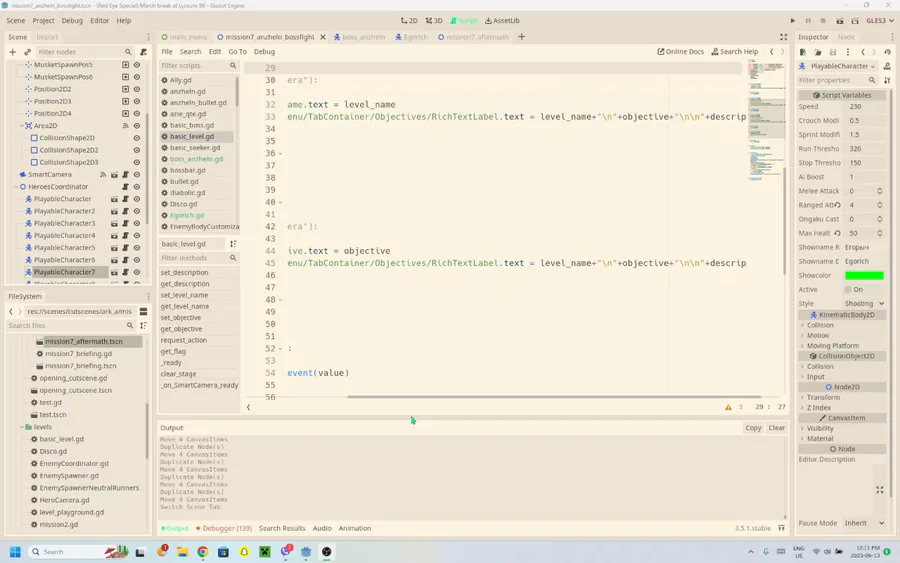The height and width of the screenshot is (563, 900).
Task: Hide the PlayableCharacter3 node
Action: 137,223
